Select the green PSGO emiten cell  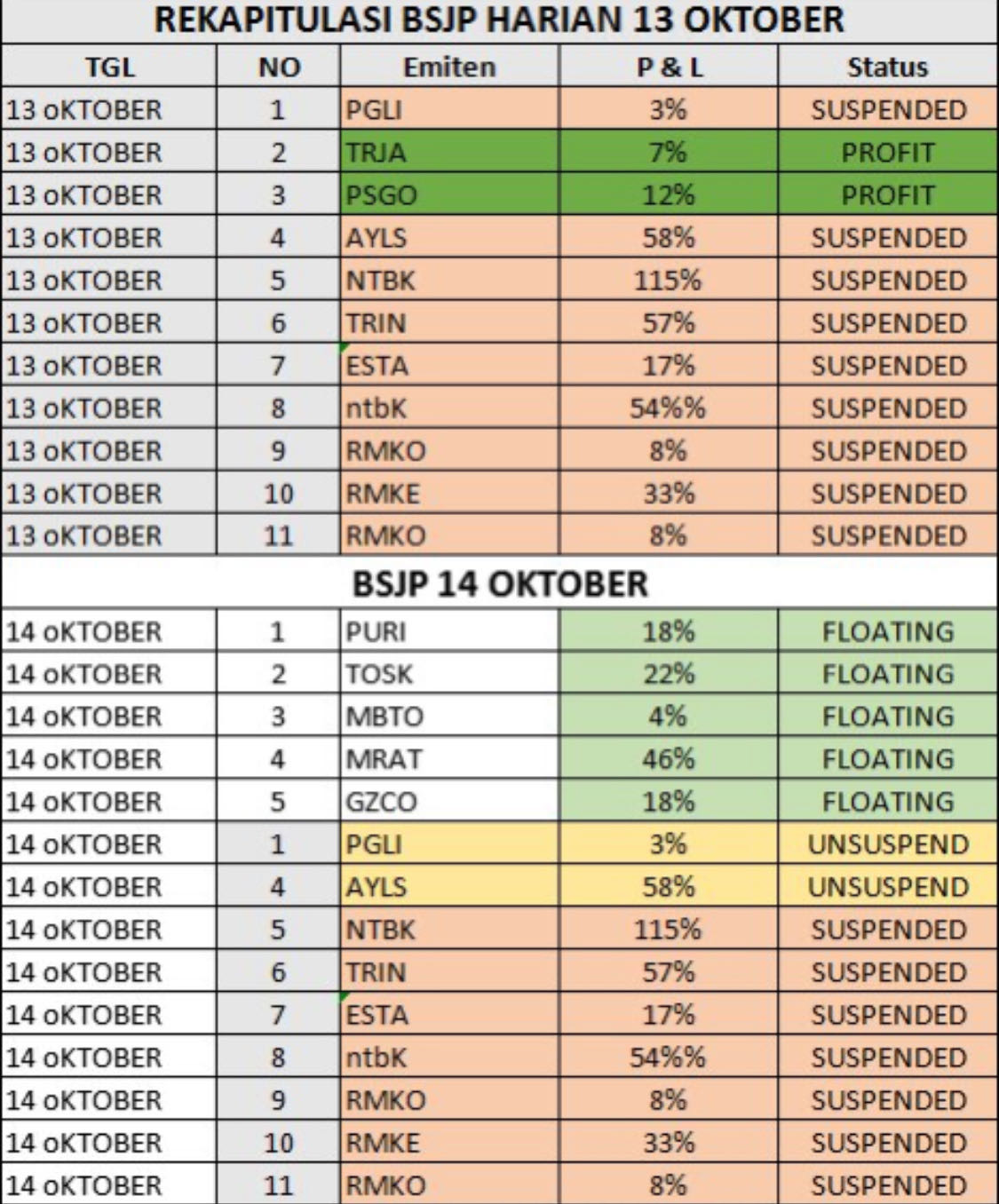(x=449, y=194)
